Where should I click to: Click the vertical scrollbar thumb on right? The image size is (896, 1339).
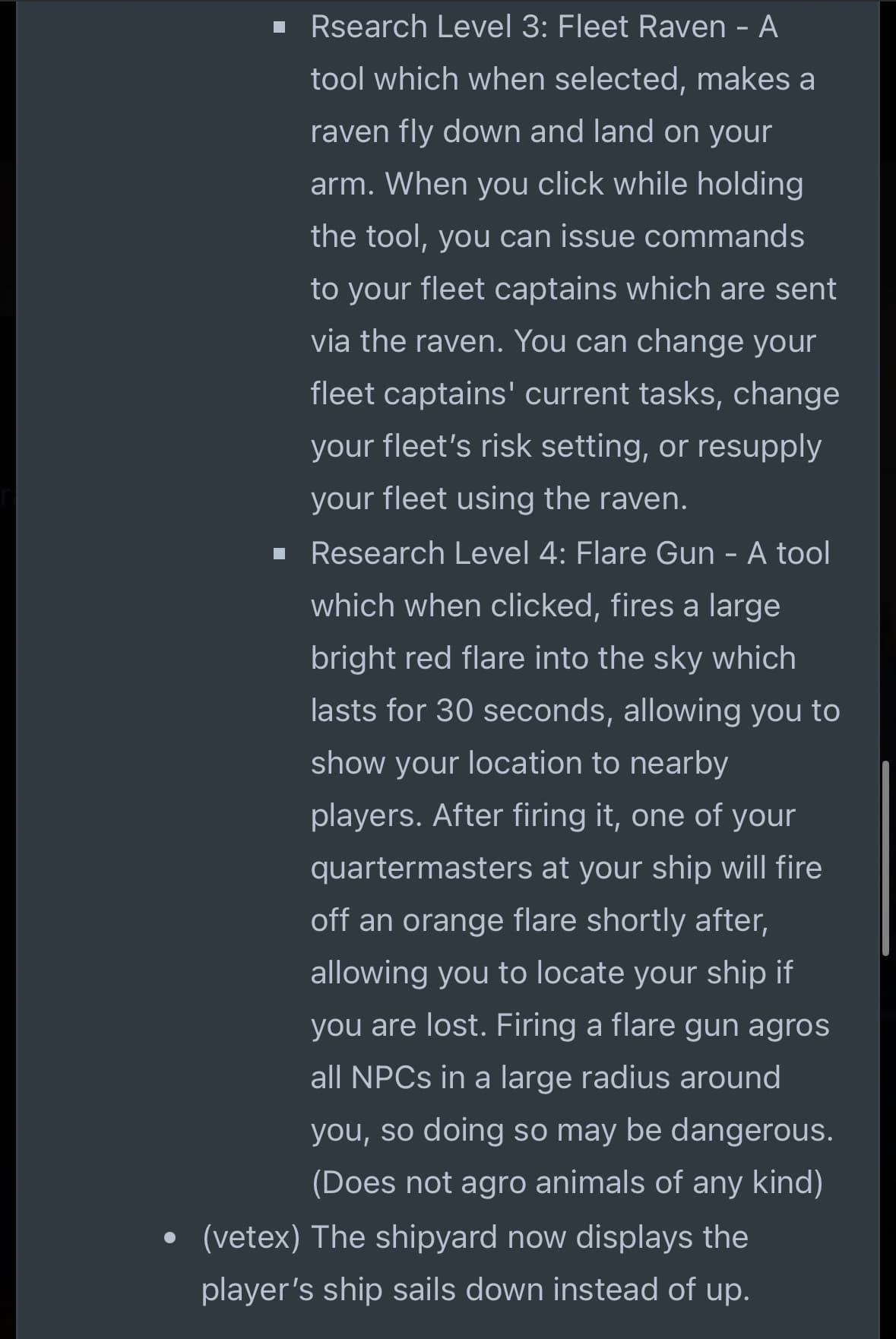pyautogui.click(x=885, y=856)
